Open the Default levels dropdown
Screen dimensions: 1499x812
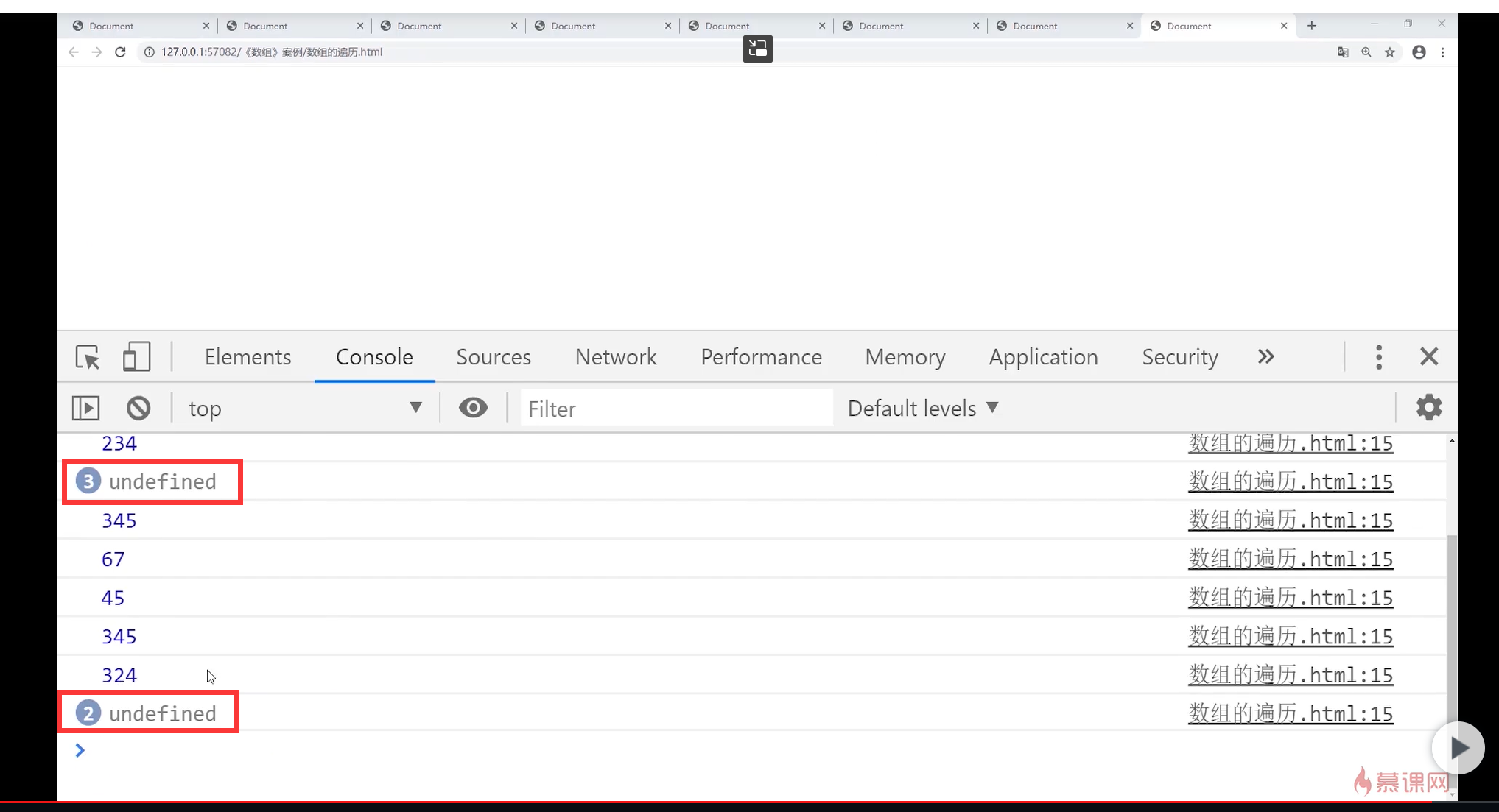pyautogui.click(x=923, y=408)
